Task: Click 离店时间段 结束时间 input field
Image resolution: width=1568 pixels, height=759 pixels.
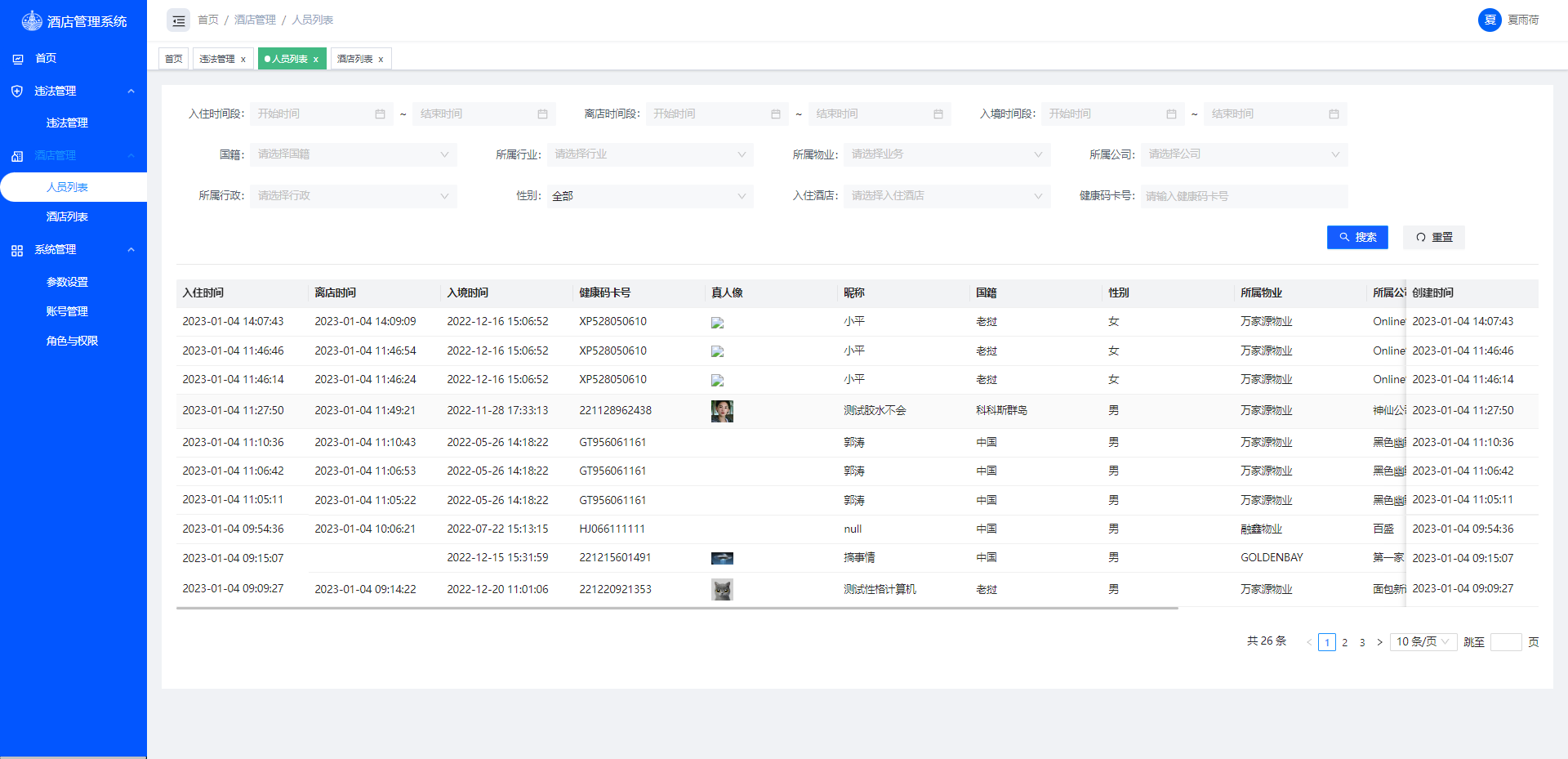Action: tap(880, 114)
